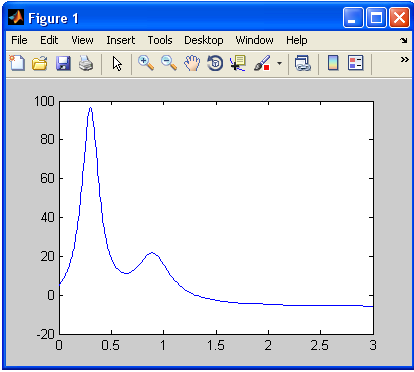Screen dimensions: 414x372
Task: Print the figure via printer icon
Action: tap(86, 63)
